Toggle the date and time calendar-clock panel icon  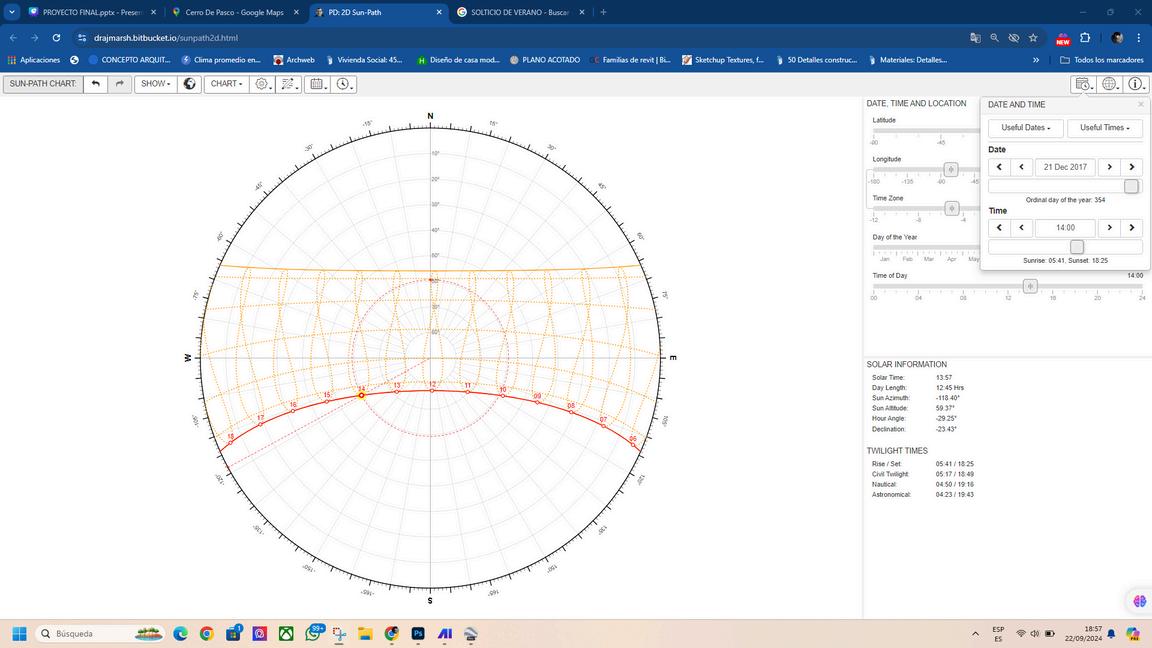pos(1082,84)
